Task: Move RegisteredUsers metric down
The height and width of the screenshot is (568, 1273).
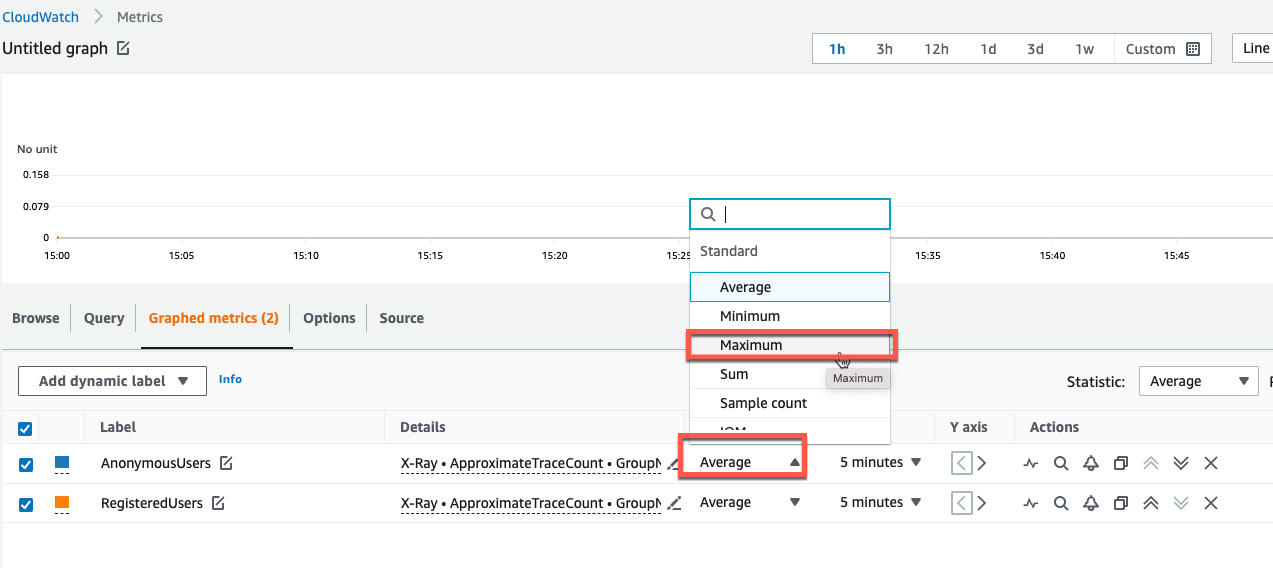Action: (x=1181, y=503)
